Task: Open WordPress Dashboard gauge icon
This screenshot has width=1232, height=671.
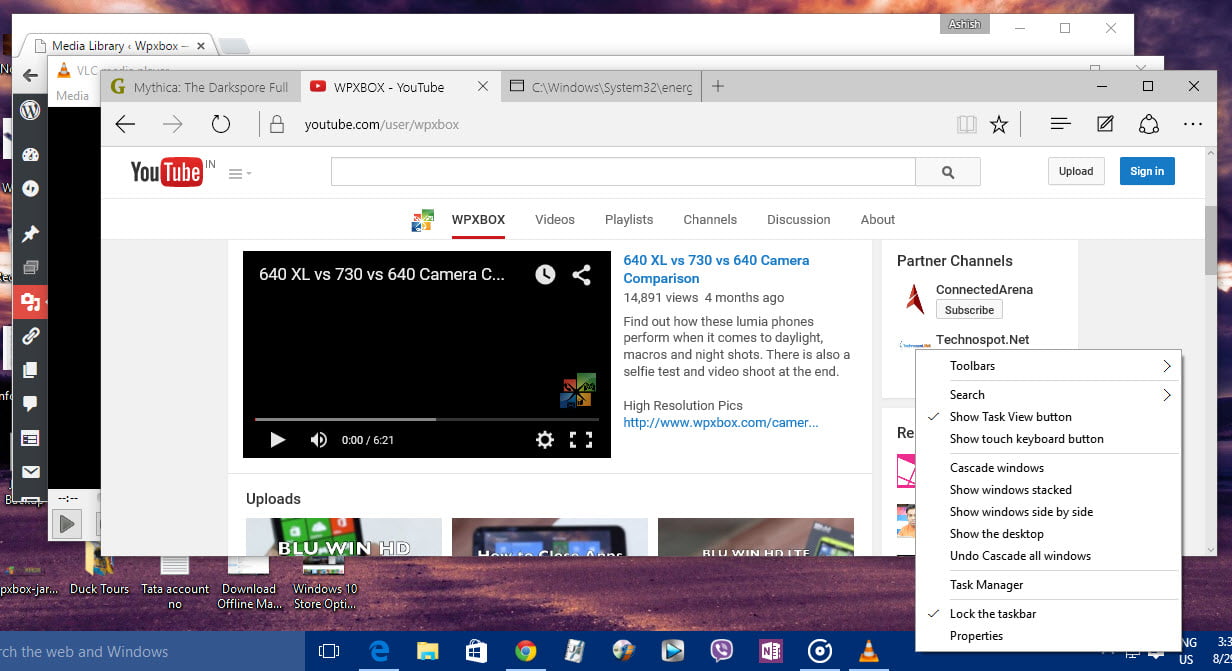Action: [30, 154]
